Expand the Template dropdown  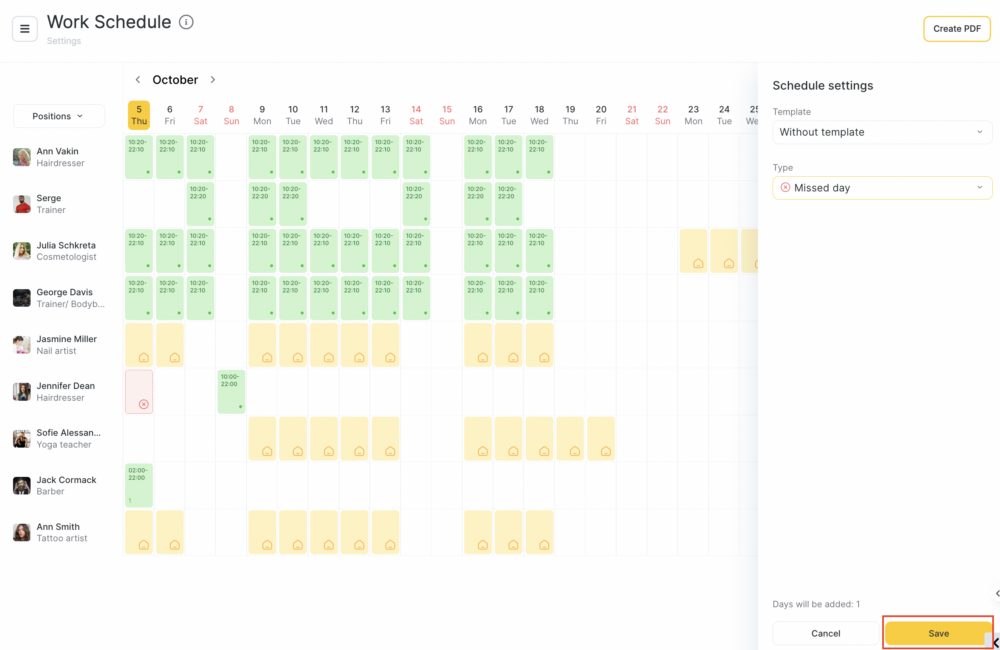(x=882, y=132)
